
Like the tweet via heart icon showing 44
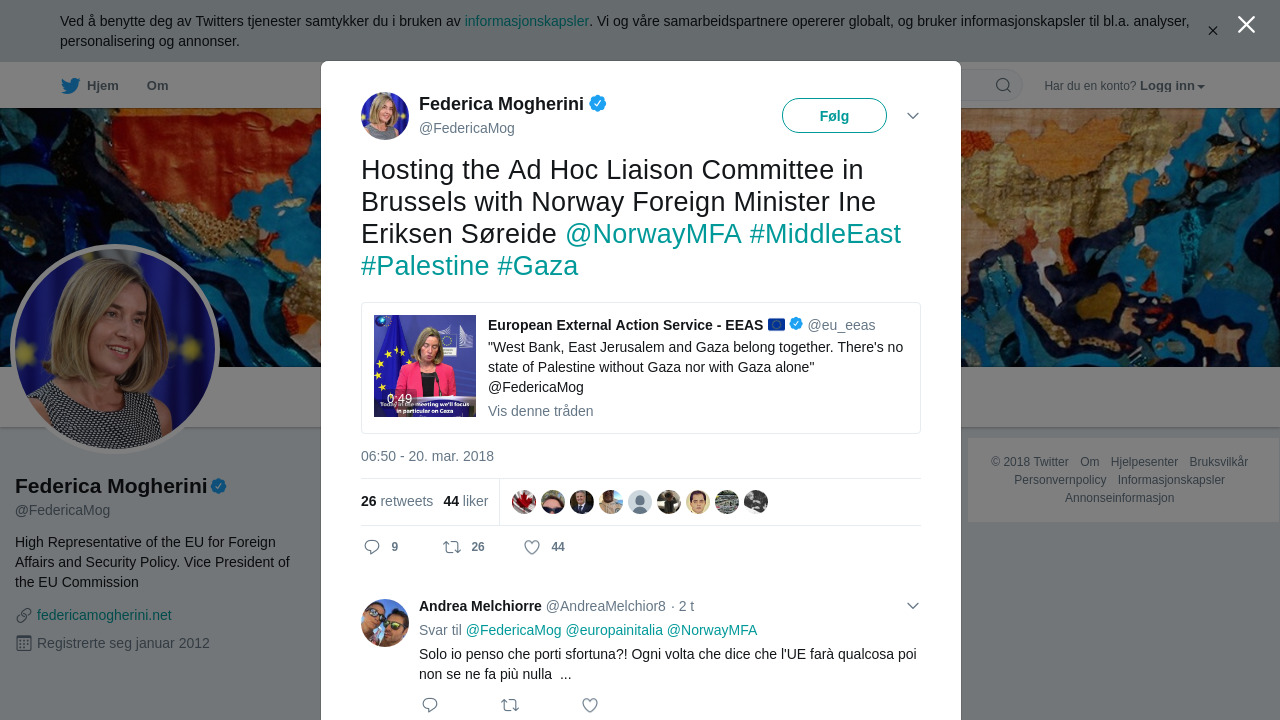click(532, 547)
